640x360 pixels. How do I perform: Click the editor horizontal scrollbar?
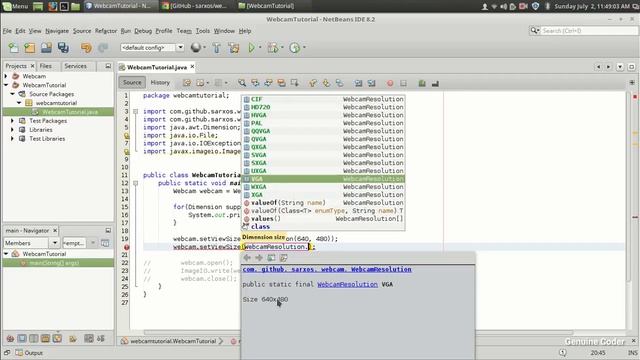click(359, 332)
